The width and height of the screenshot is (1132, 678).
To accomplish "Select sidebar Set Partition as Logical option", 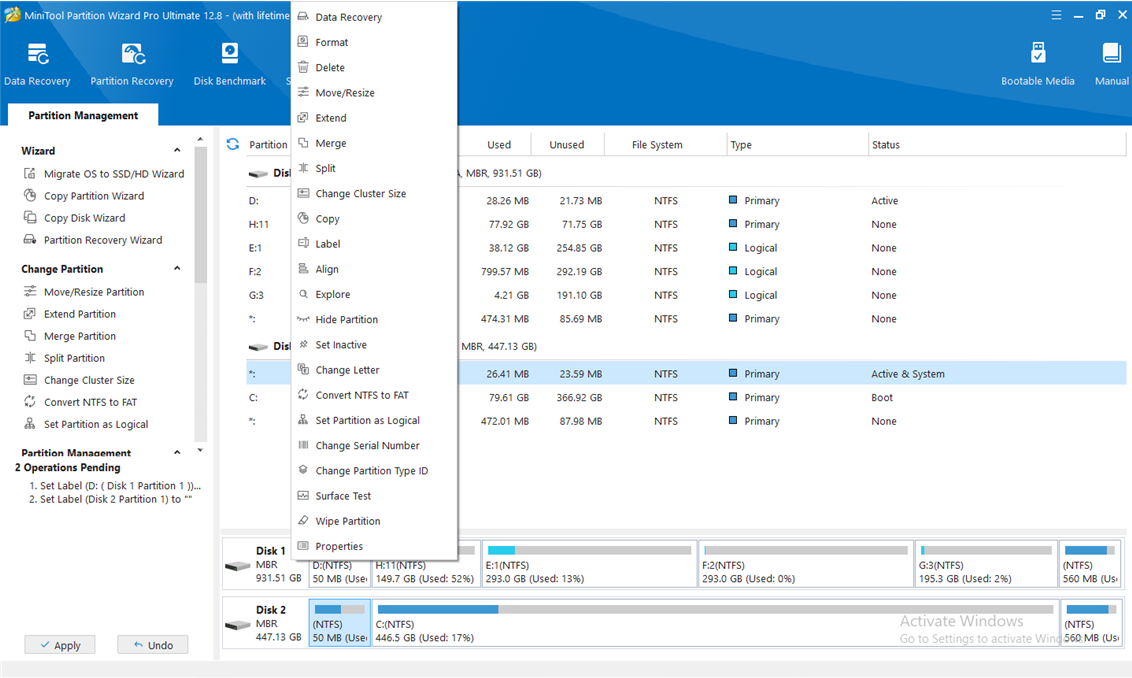I will [x=87, y=425].
